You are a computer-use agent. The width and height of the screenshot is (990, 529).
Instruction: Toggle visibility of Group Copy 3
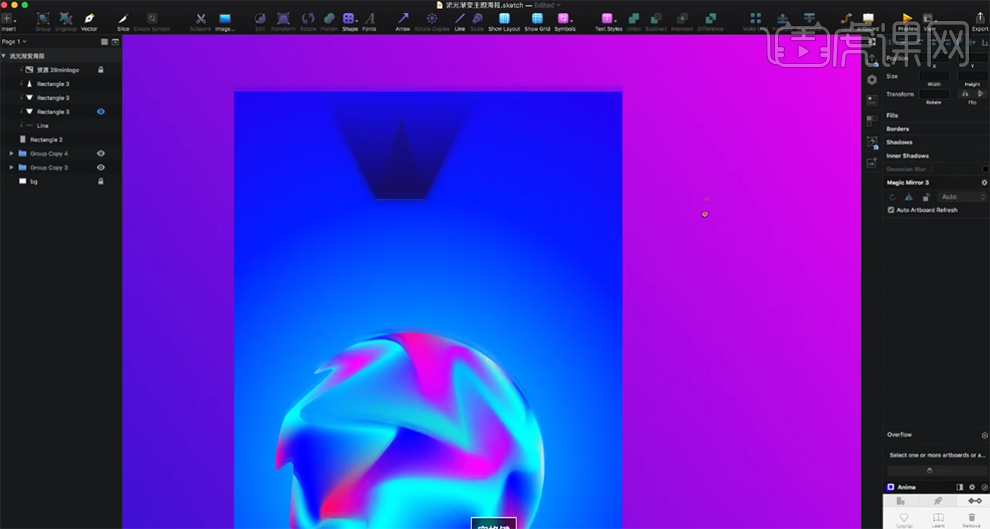[x=100, y=167]
